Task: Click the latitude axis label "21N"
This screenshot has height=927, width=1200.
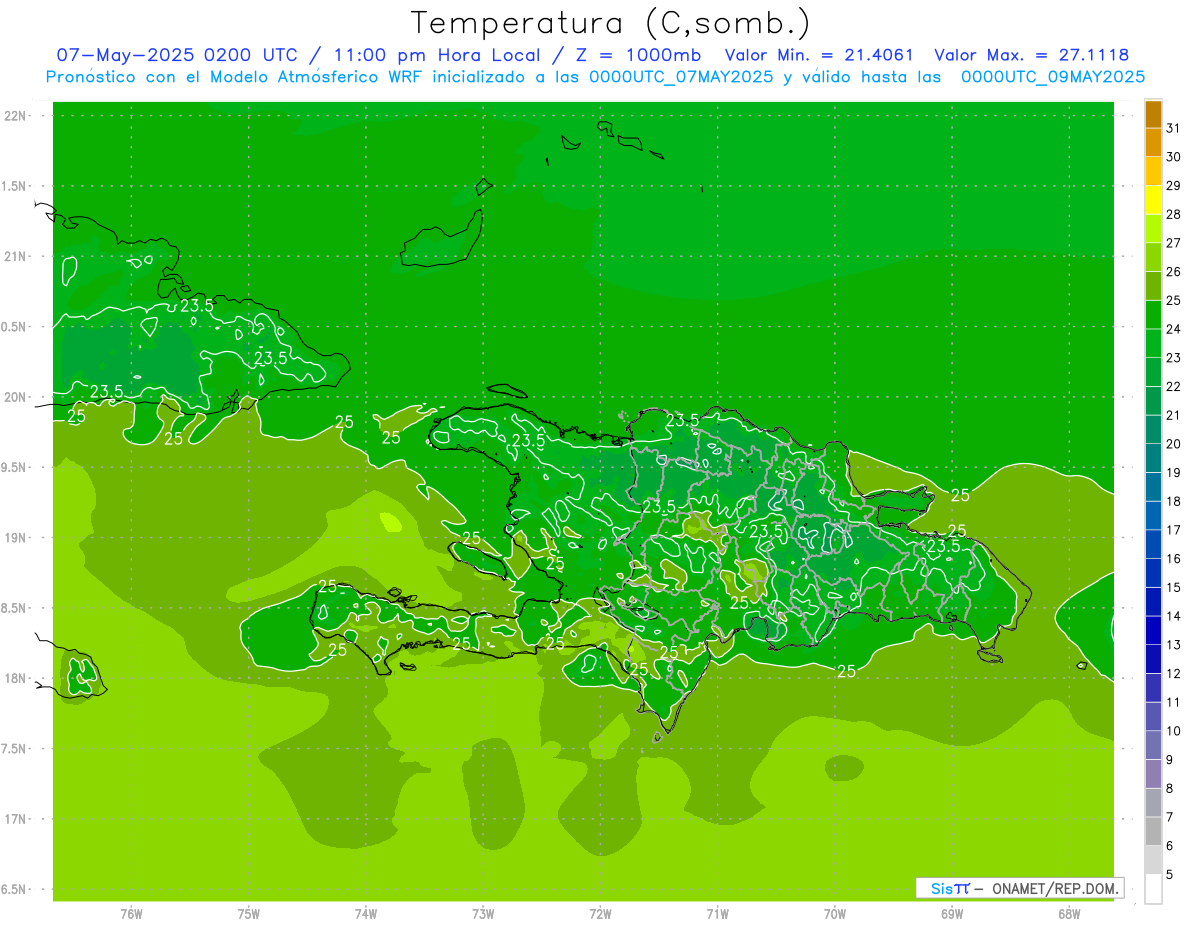Action: point(16,256)
